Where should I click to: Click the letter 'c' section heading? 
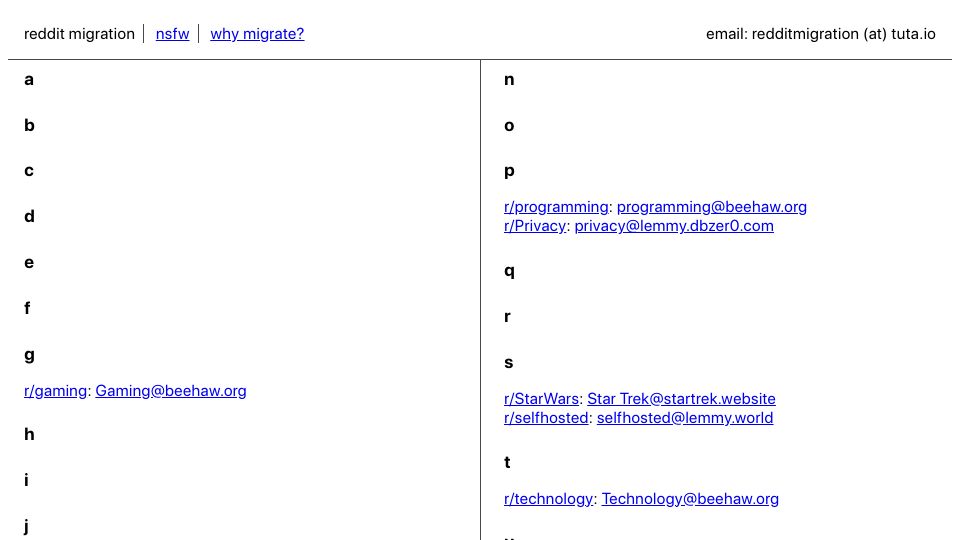click(x=29, y=171)
